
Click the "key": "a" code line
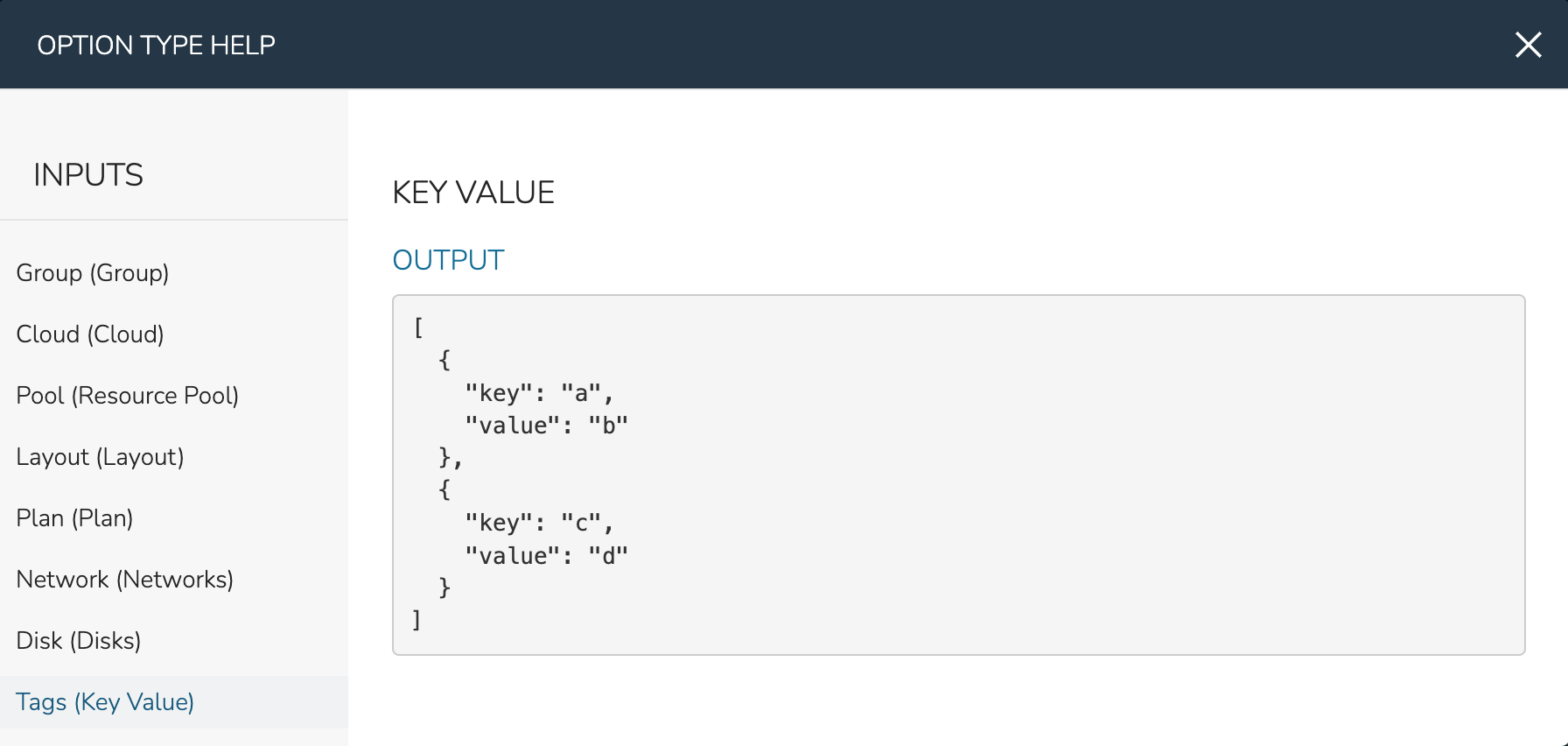[x=539, y=393]
